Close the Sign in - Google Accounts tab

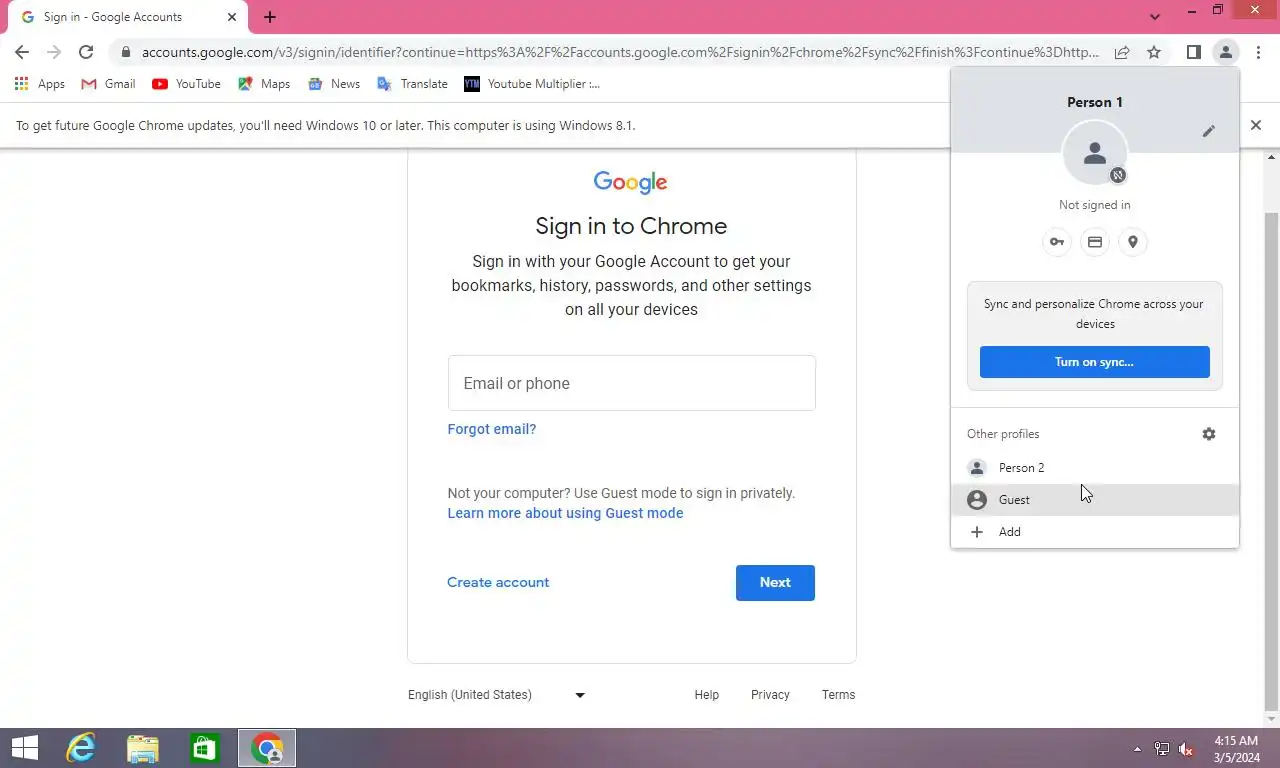click(x=232, y=17)
